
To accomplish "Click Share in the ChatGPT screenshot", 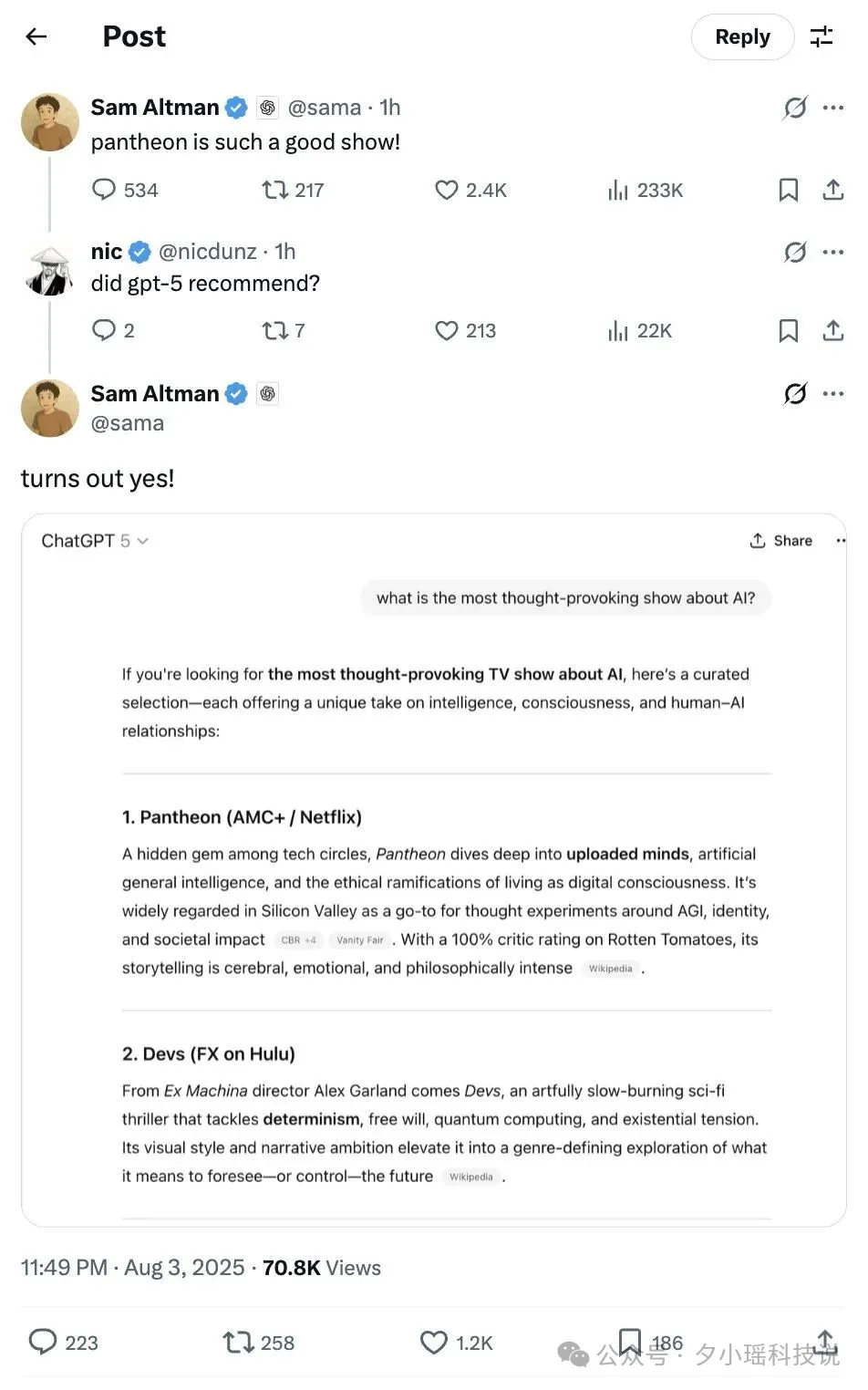I will (780, 541).
